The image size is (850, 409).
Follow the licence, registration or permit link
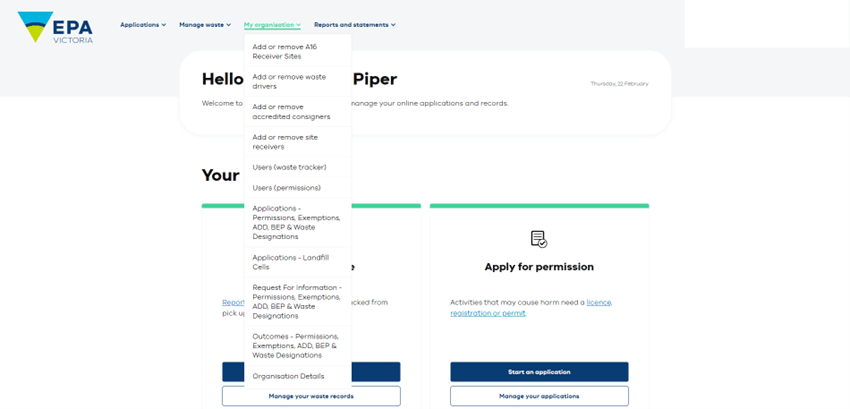pos(531,308)
